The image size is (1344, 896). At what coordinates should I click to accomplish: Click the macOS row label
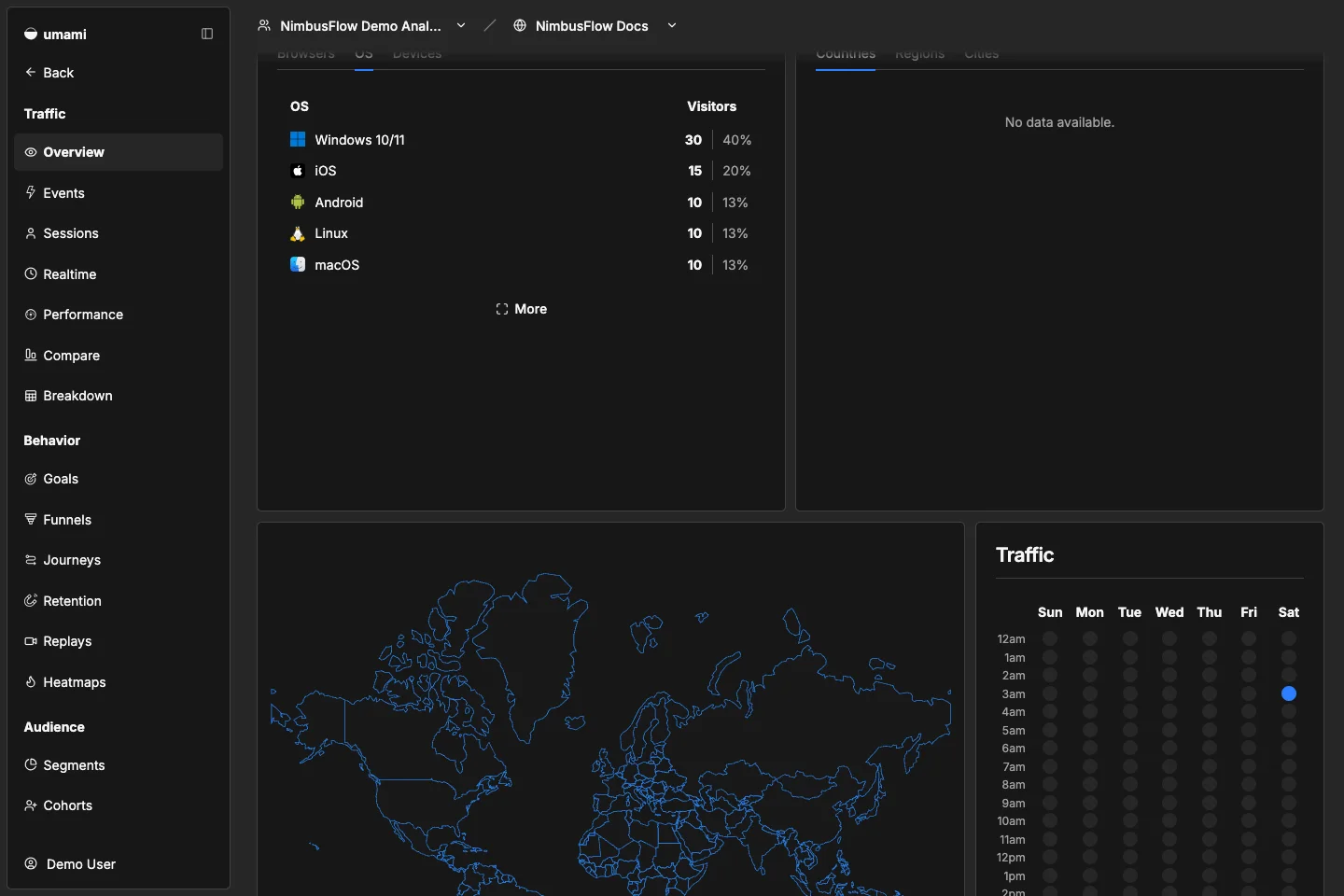[x=337, y=265]
